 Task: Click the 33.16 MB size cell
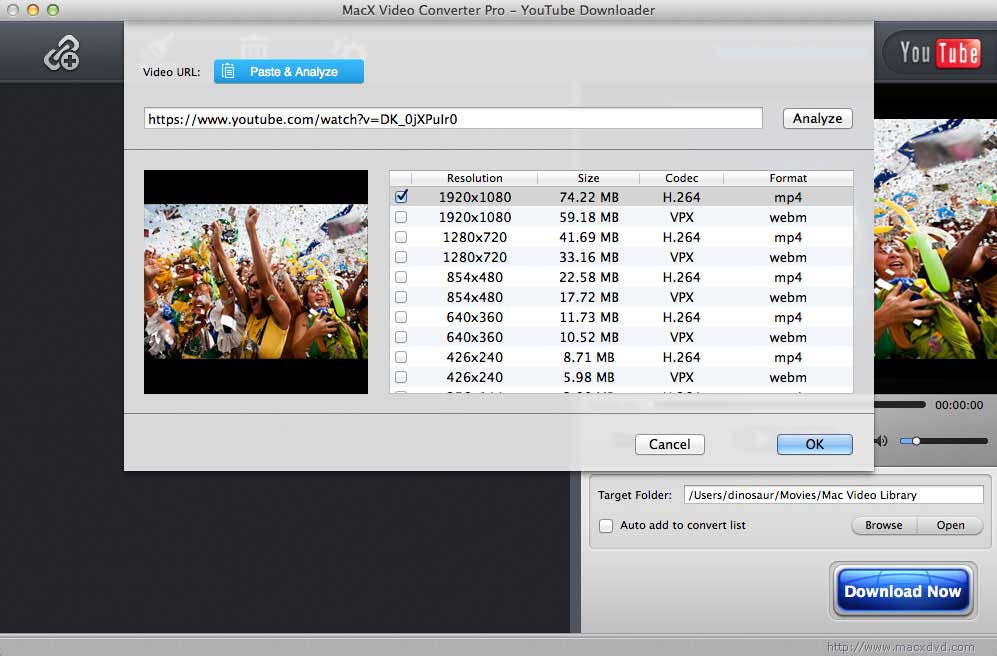(589, 257)
